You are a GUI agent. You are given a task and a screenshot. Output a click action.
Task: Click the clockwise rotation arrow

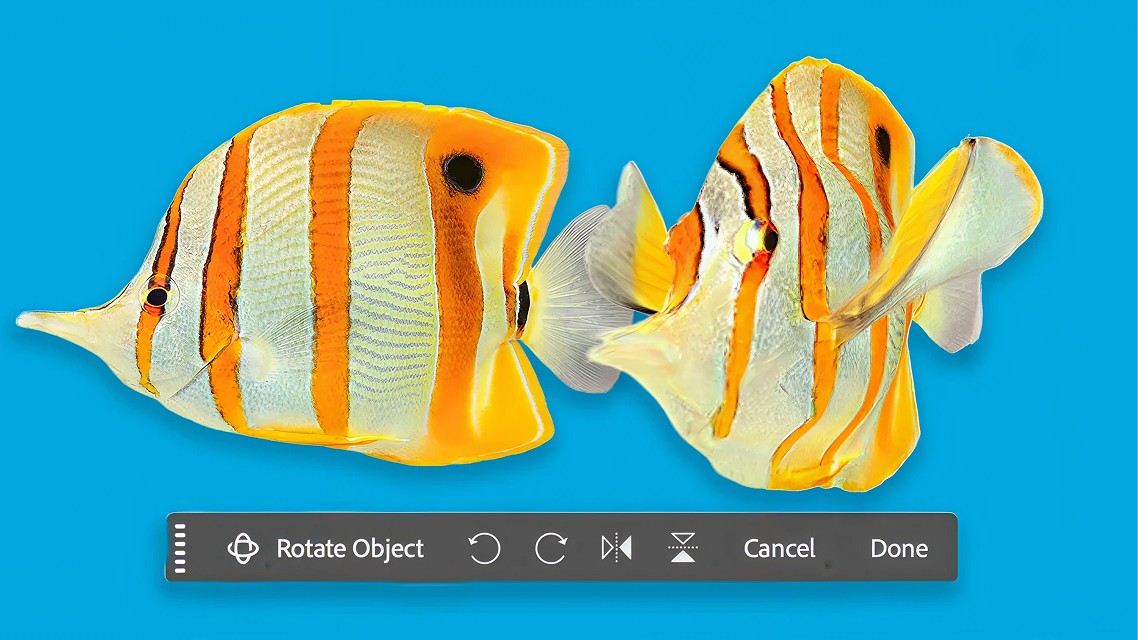pyautogui.click(x=550, y=548)
